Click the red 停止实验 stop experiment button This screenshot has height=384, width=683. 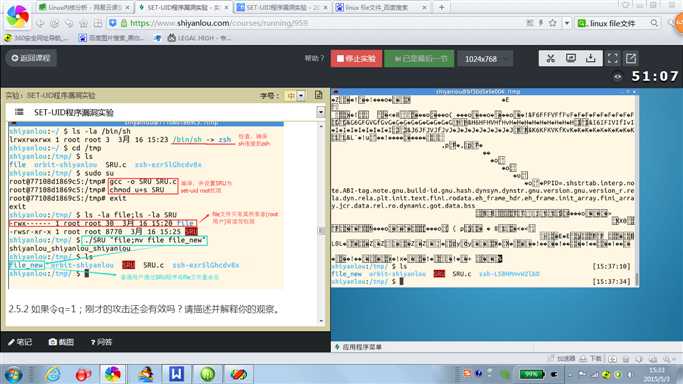point(356,58)
